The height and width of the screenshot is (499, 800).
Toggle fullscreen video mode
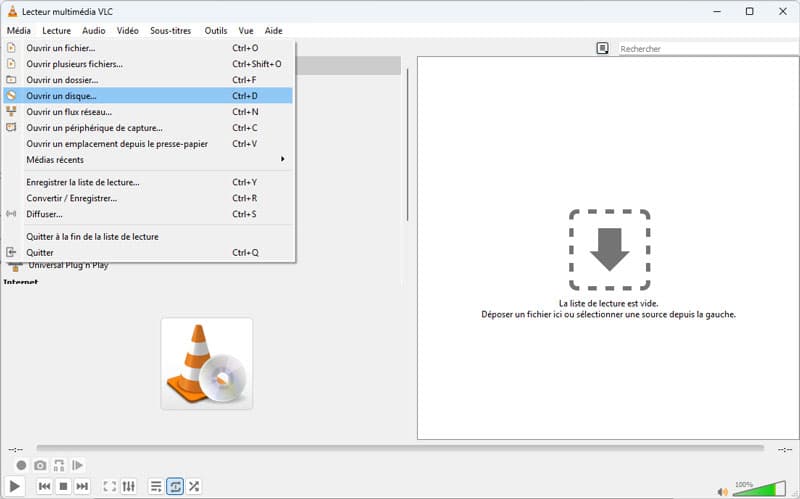click(110, 486)
